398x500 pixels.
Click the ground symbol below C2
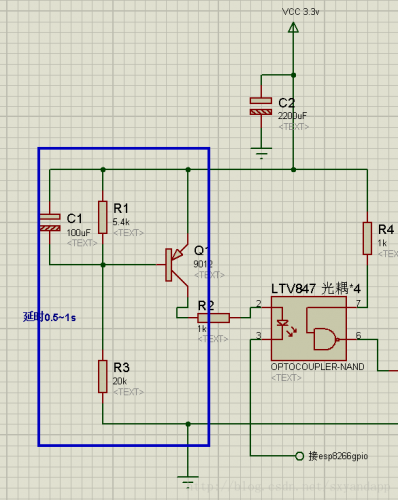pos(261,153)
